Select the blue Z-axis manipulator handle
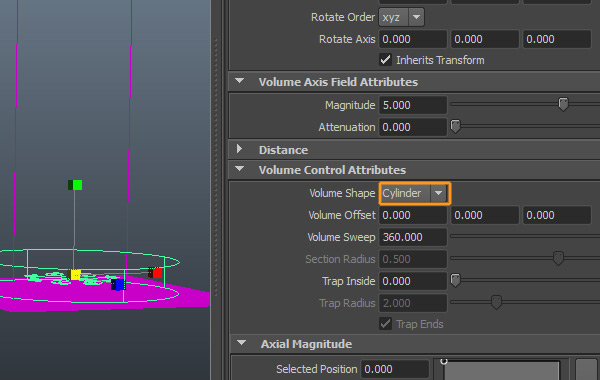This screenshot has width=600, height=380. click(x=118, y=285)
